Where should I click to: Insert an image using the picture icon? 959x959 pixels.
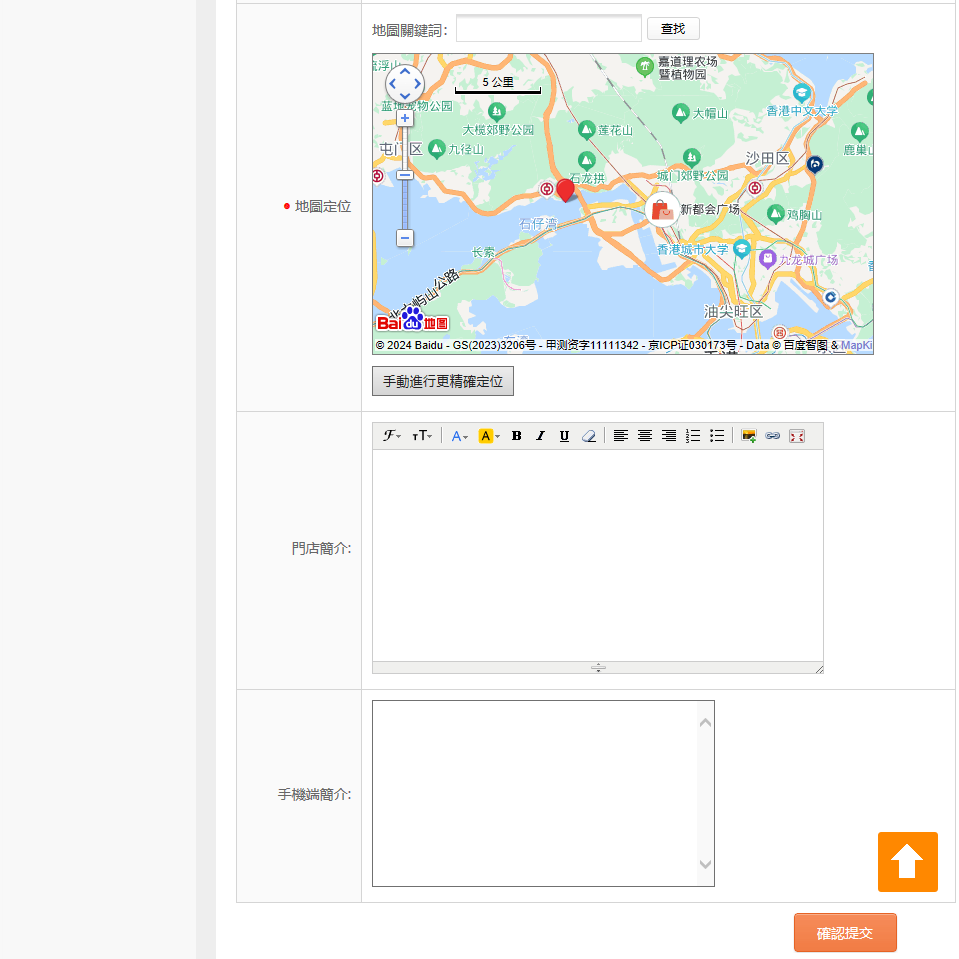pos(748,436)
